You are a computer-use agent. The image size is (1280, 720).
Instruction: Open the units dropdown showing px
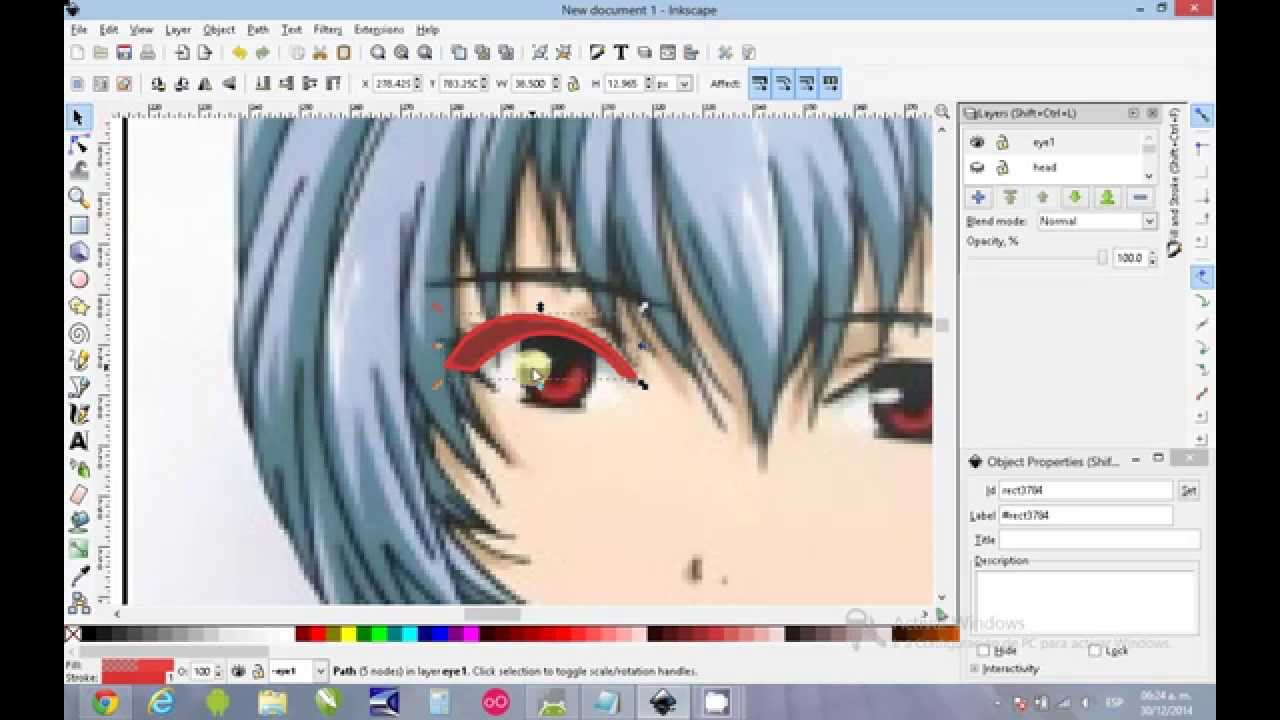point(684,83)
